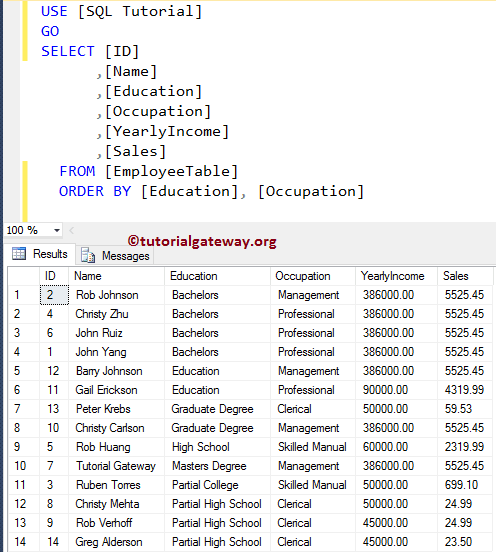Click the Peter Krebs name cell
Viewport: 496px width, 552px height.
(117, 409)
